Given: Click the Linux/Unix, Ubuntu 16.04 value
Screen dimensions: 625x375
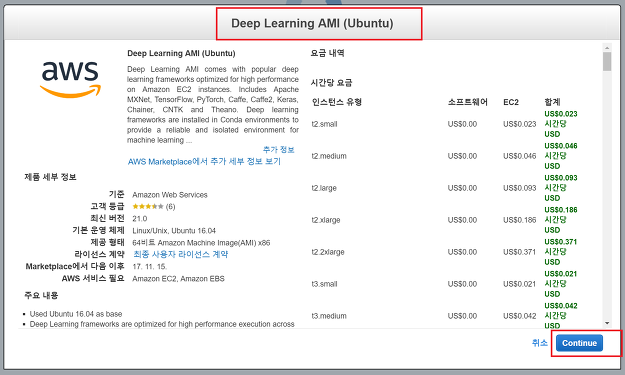Looking at the screenshot, I should (174, 230).
